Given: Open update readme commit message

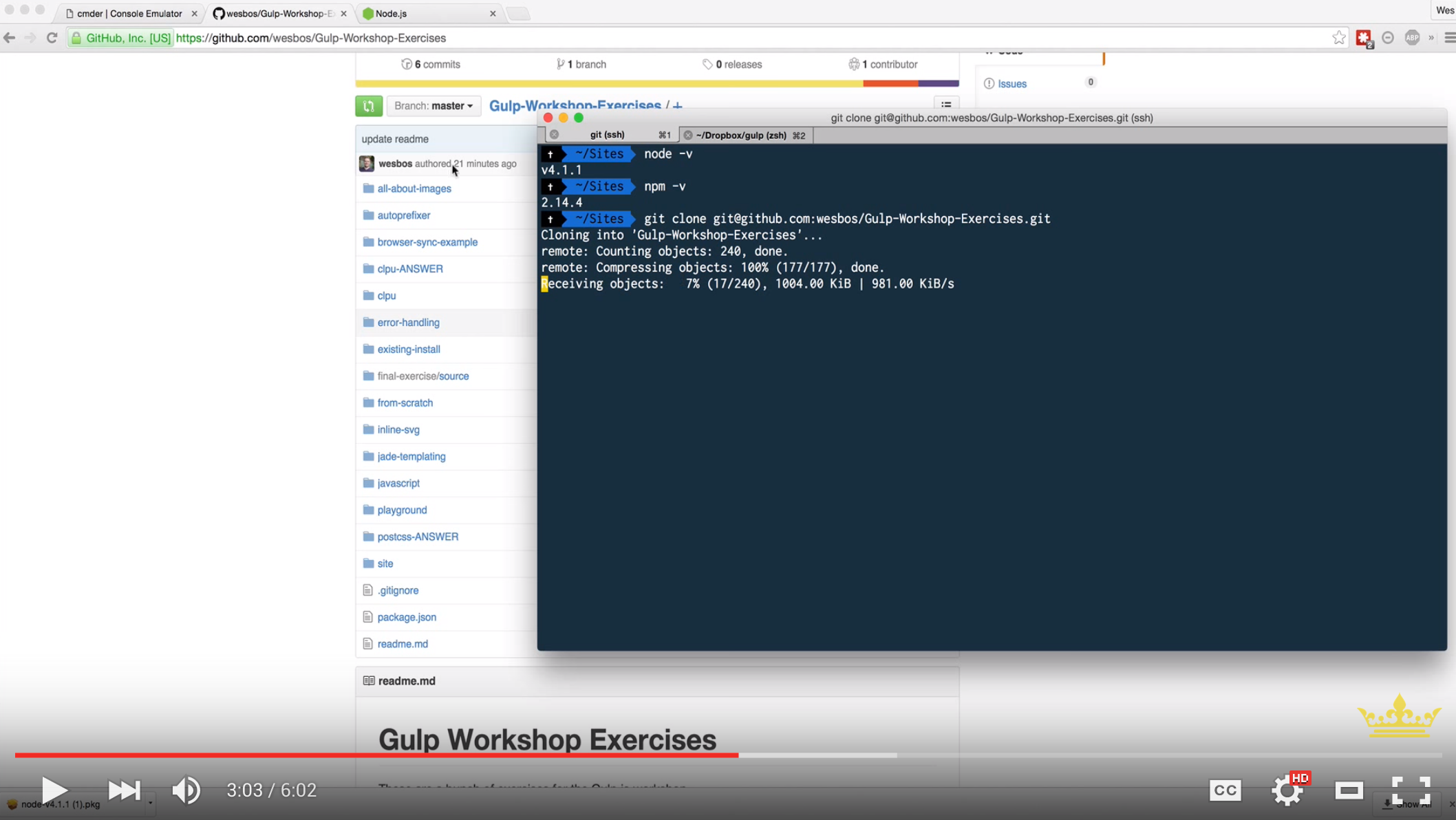Looking at the screenshot, I should click(x=395, y=139).
